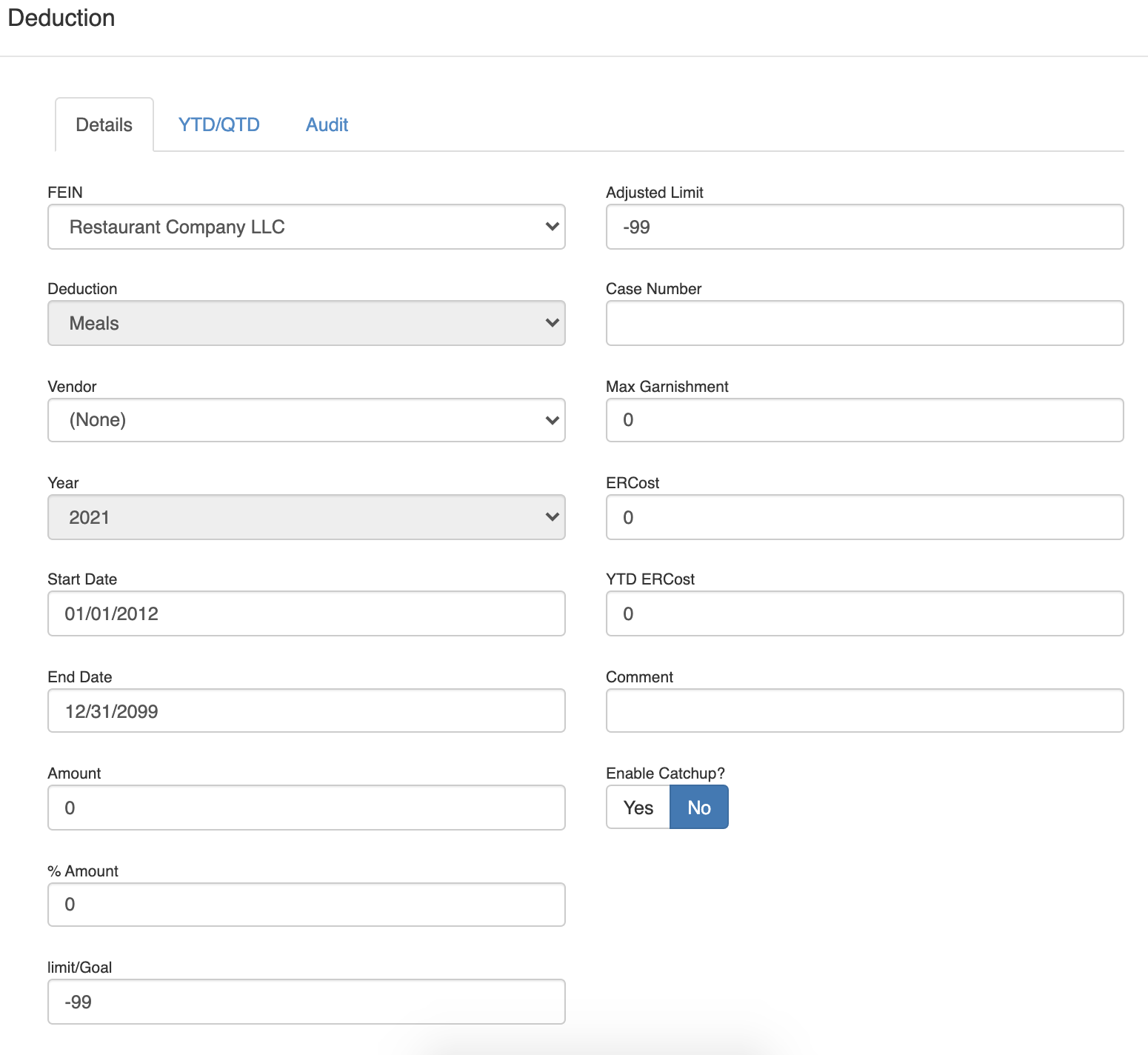Click the Amount field showing zero
This screenshot has height=1055, width=1148.
[x=306, y=808]
